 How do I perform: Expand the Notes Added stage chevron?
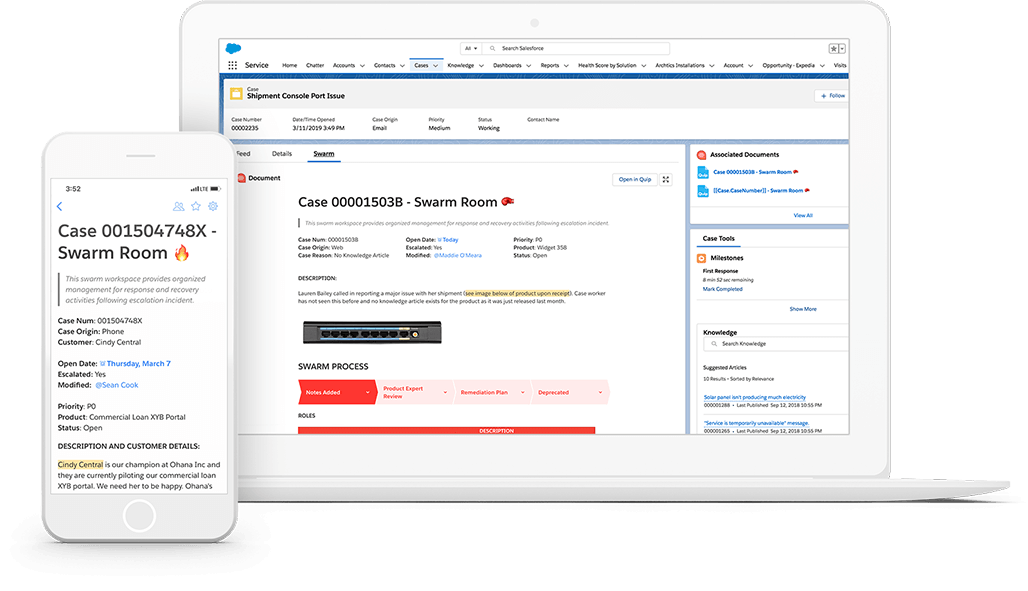point(369,392)
